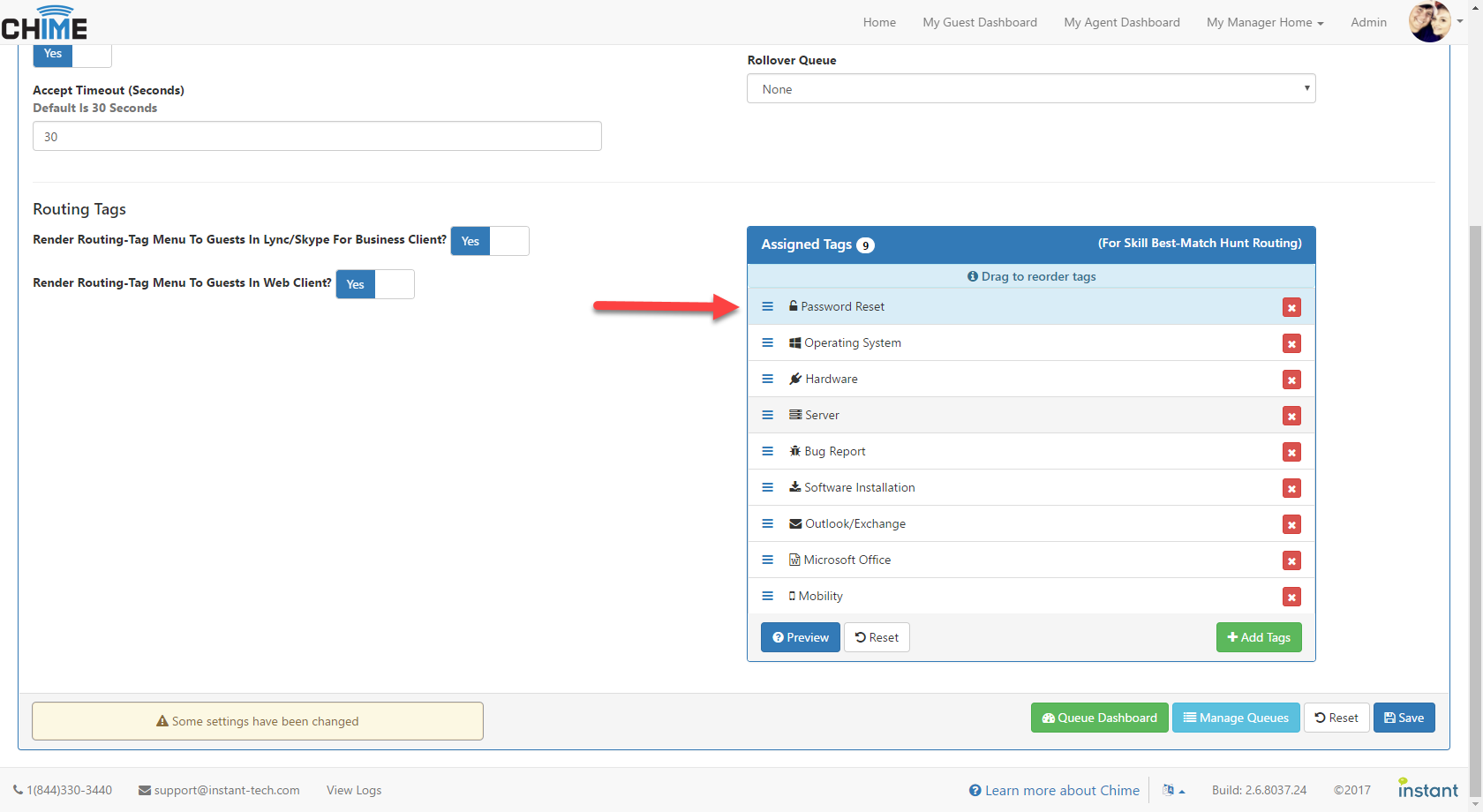Click the reorder handle for Bug Report
The image size is (1483, 812).
coord(767,451)
